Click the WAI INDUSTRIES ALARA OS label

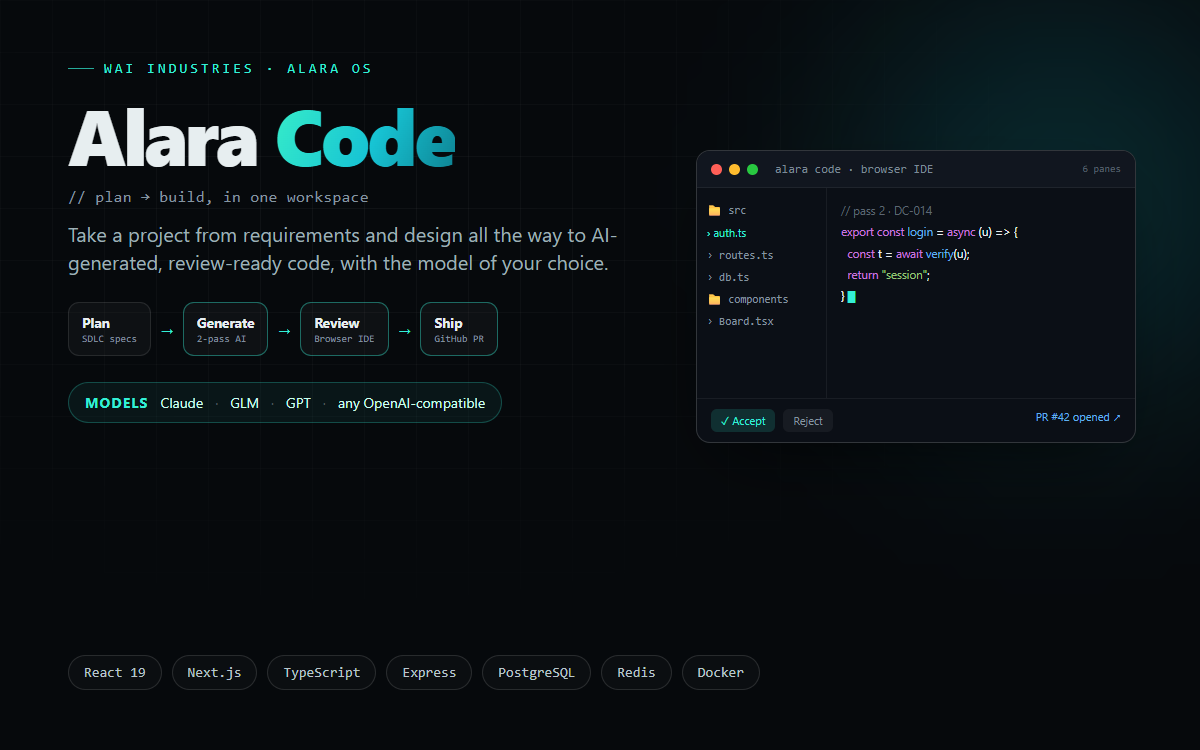click(x=237, y=69)
